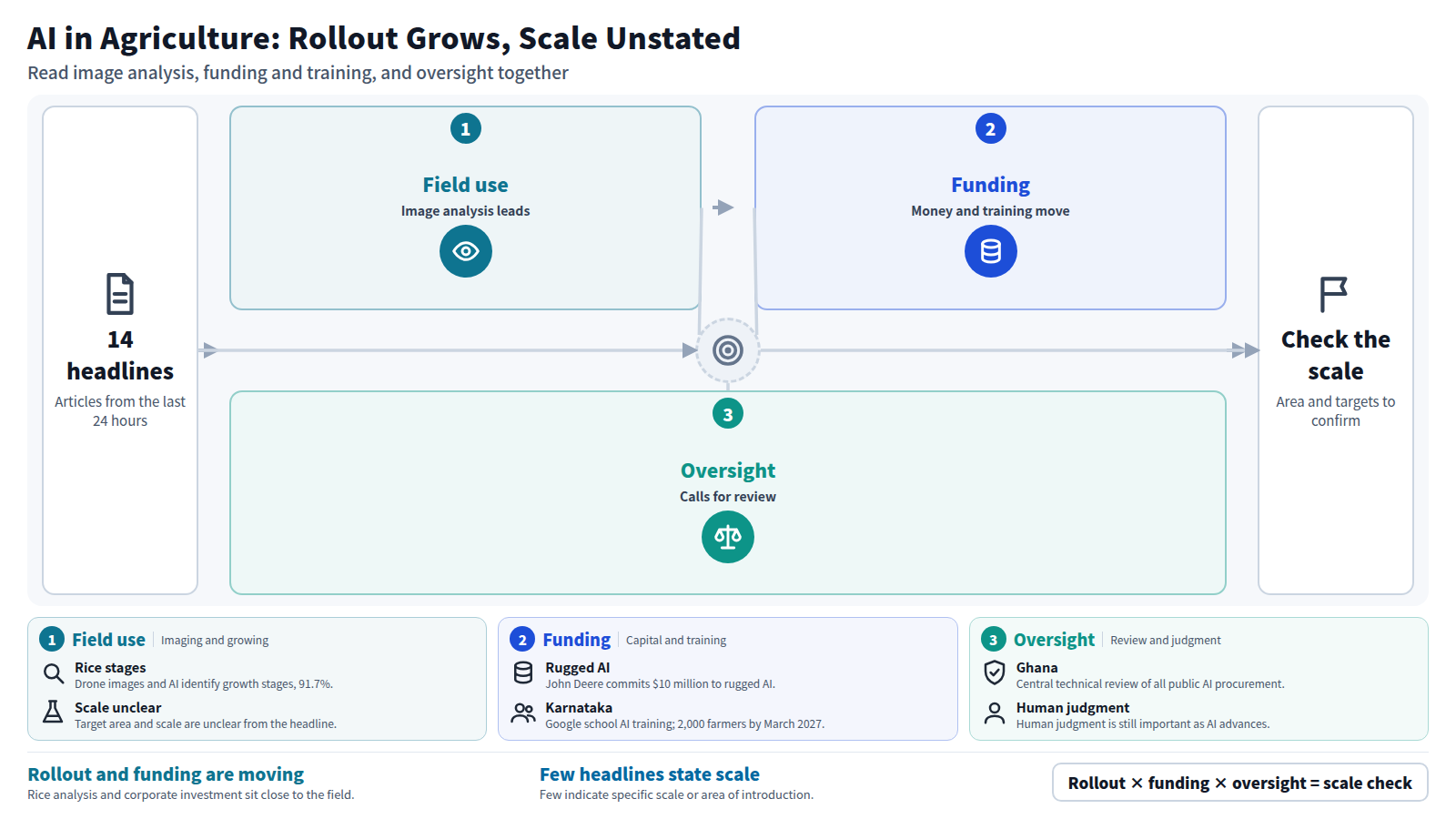
Task: Click "Central technical review of all public AI procurement" line
Action: pyautogui.click(x=1150, y=684)
